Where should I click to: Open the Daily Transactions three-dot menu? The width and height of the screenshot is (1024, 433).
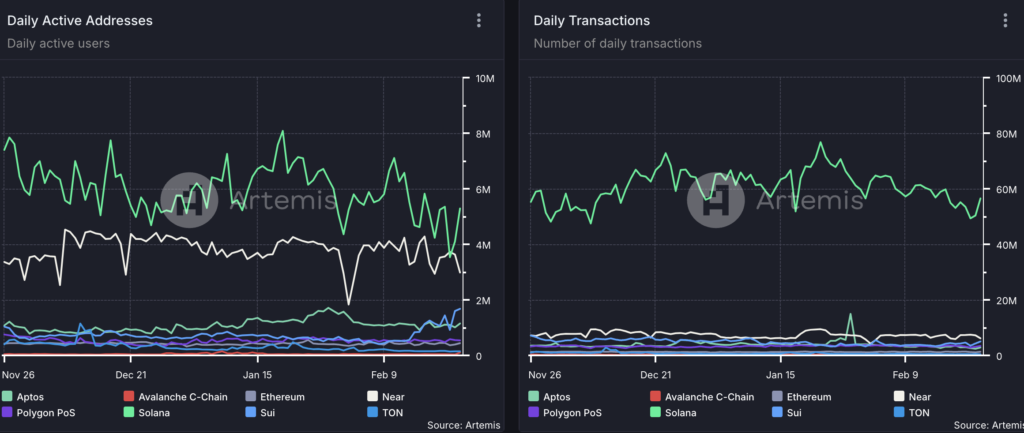[1005, 21]
